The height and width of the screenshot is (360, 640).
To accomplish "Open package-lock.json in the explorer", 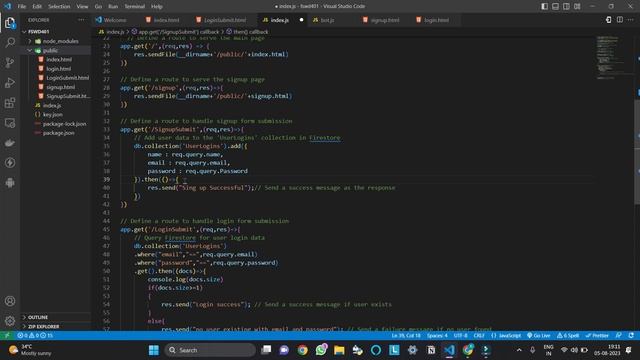I will click(64, 124).
